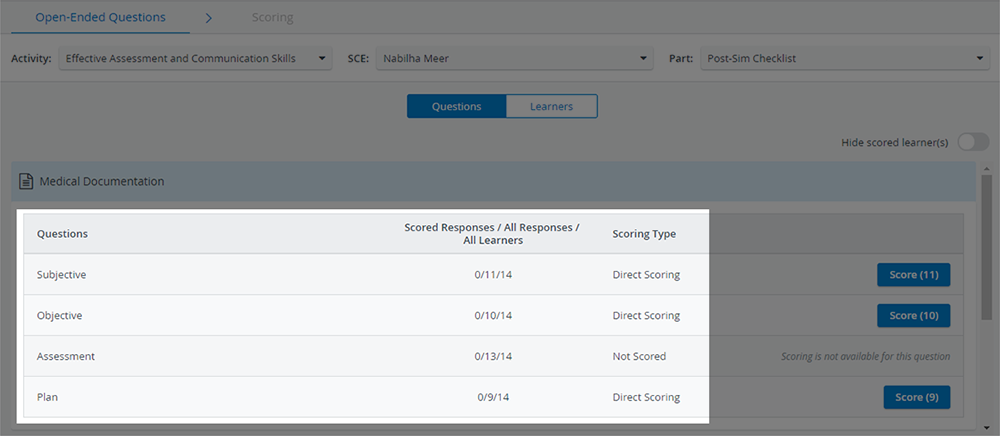The image size is (1000, 436).
Task: Open the SCE dropdown showing Nabilha Meer
Action: point(515,59)
